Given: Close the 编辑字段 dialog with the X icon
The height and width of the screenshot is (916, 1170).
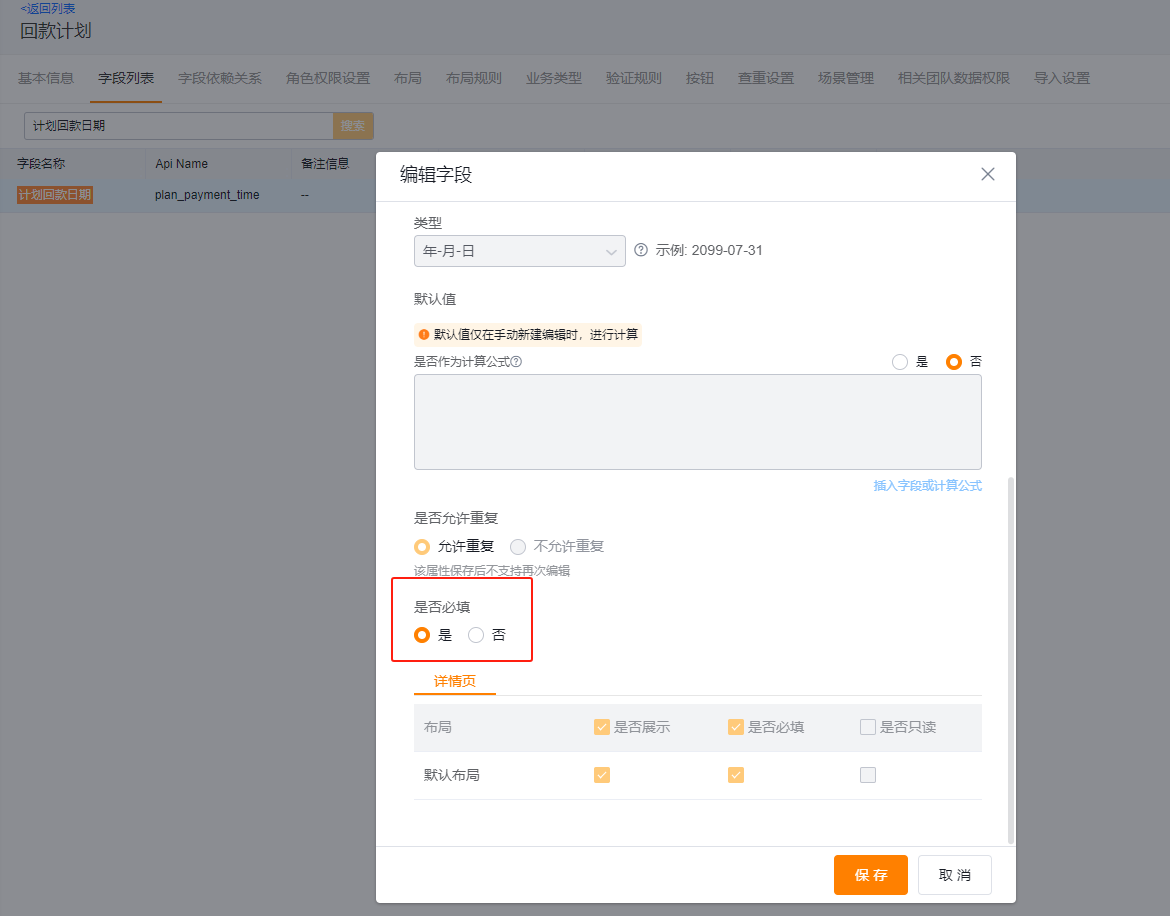Looking at the screenshot, I should click(x=987, y=175).
